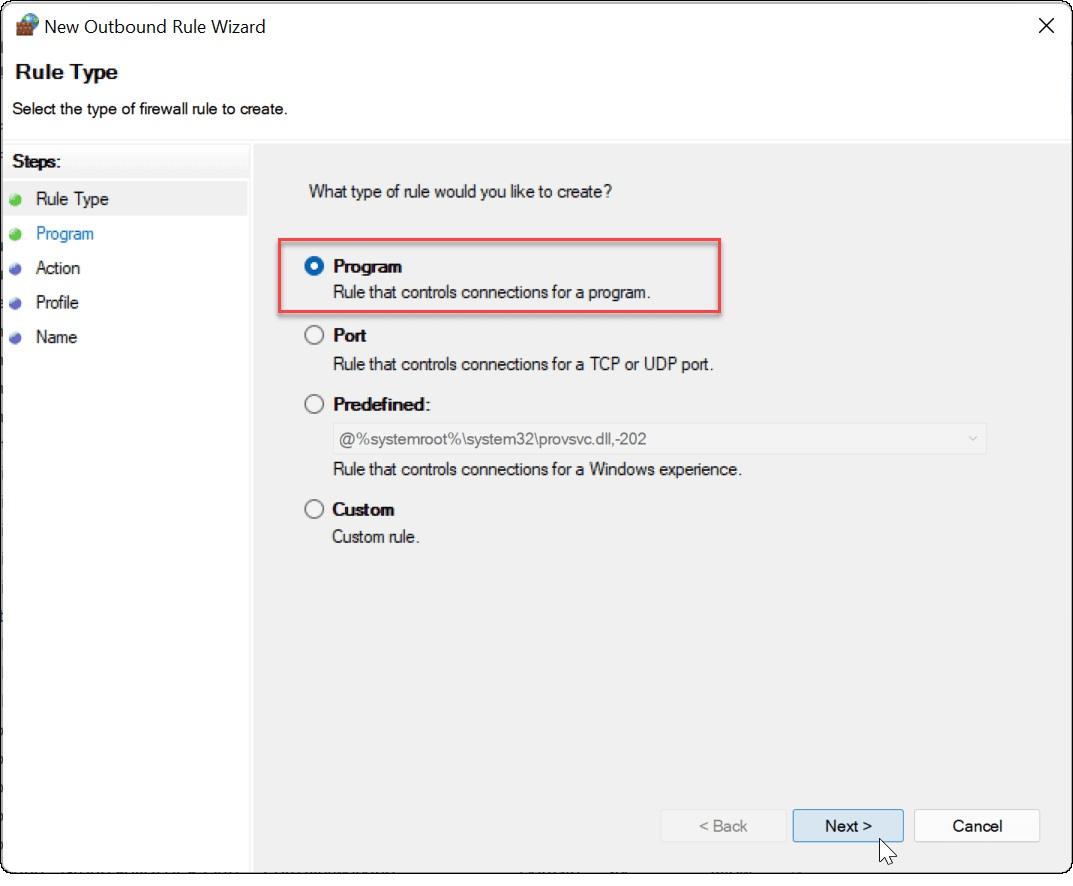This screenshot has height=886, width=1073.
Task: Open the Action step in Steps list
Action: coord(58,269)
